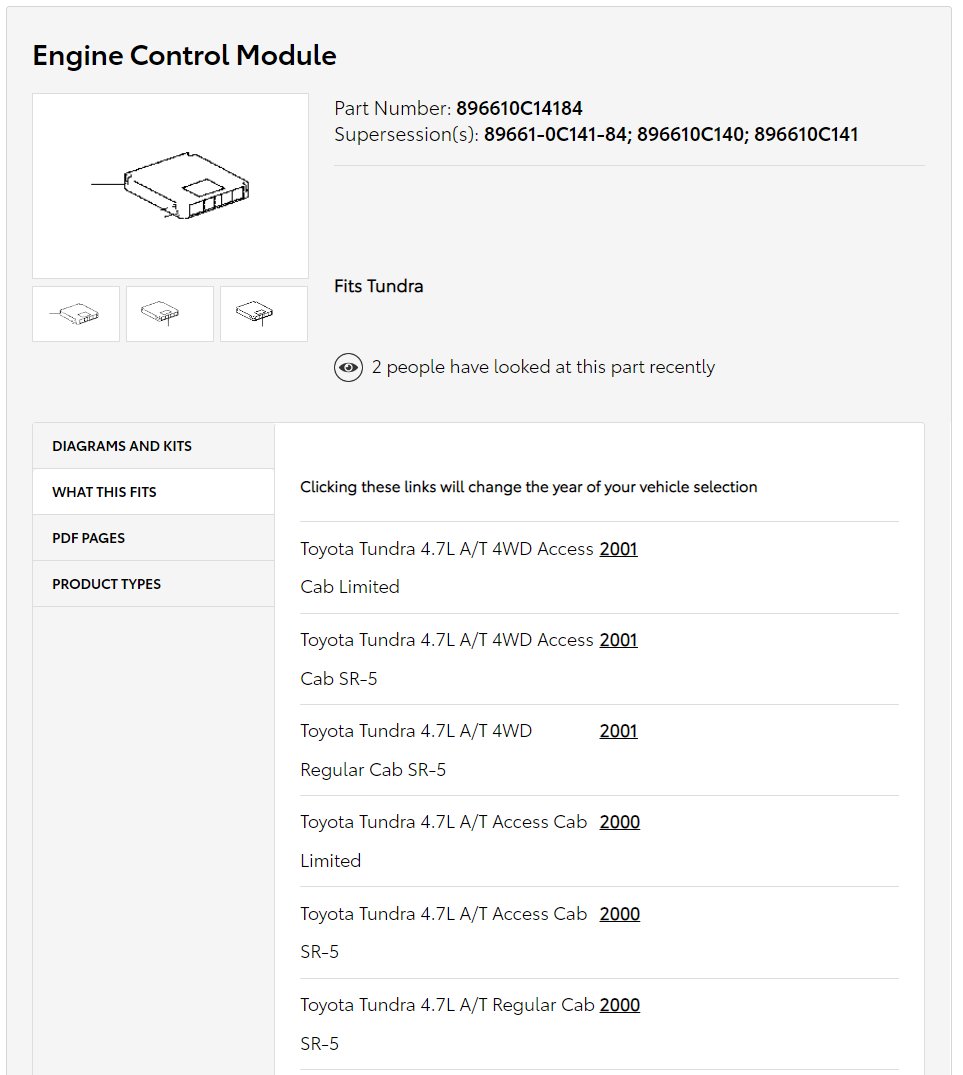This screenshot has width=963, height=1075.
Task: Switch to the What This Fits tab
Action: [x=154, y=492]
